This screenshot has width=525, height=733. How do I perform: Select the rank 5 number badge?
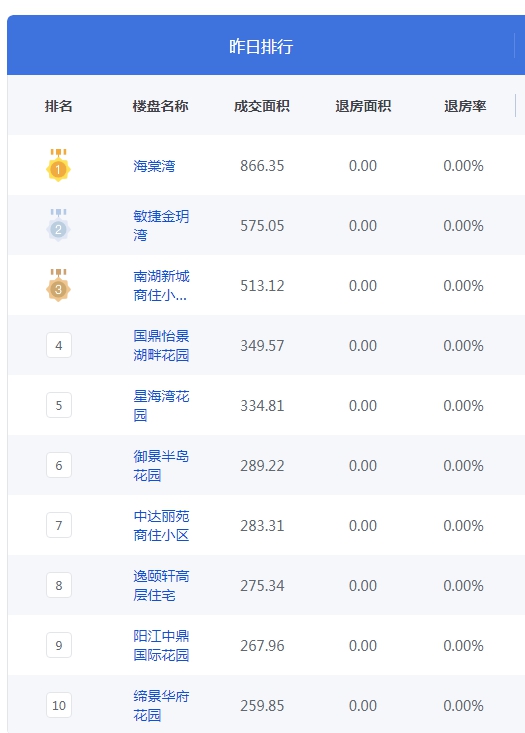coord(59,405)
